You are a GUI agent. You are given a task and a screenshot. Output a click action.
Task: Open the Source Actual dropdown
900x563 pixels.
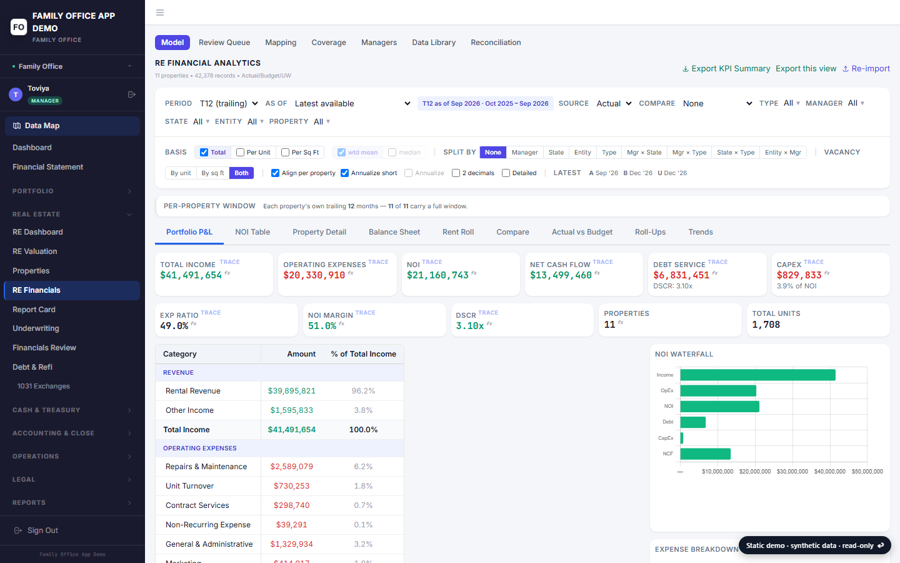pos(614,104)
